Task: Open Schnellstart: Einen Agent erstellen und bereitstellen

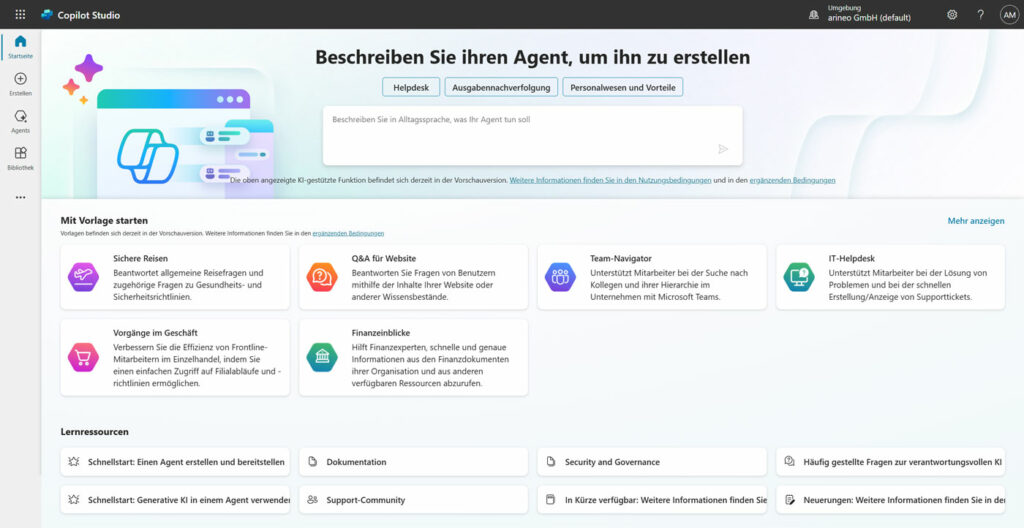Action: (x=186, y=462)
